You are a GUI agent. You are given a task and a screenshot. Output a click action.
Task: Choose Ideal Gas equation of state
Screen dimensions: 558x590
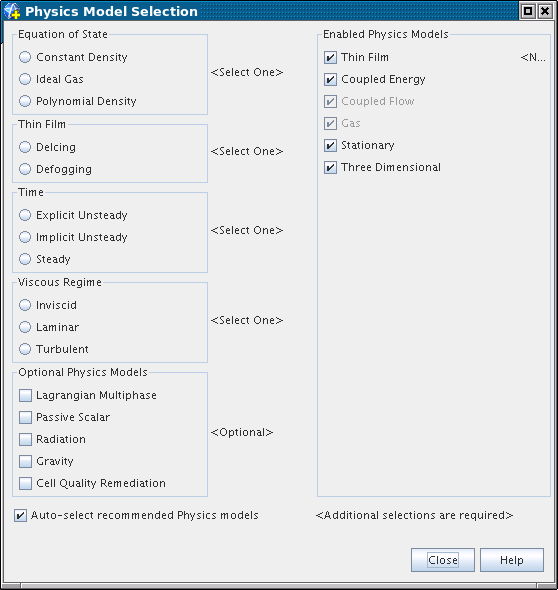click(x=25, y=79)
